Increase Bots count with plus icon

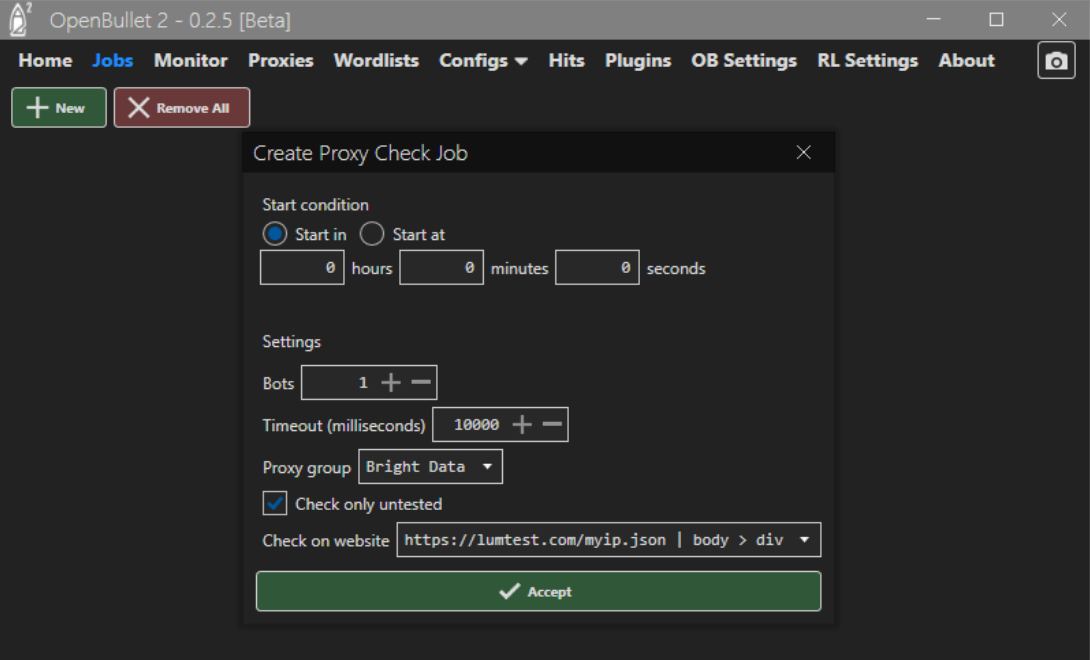(x=391, y=383)
